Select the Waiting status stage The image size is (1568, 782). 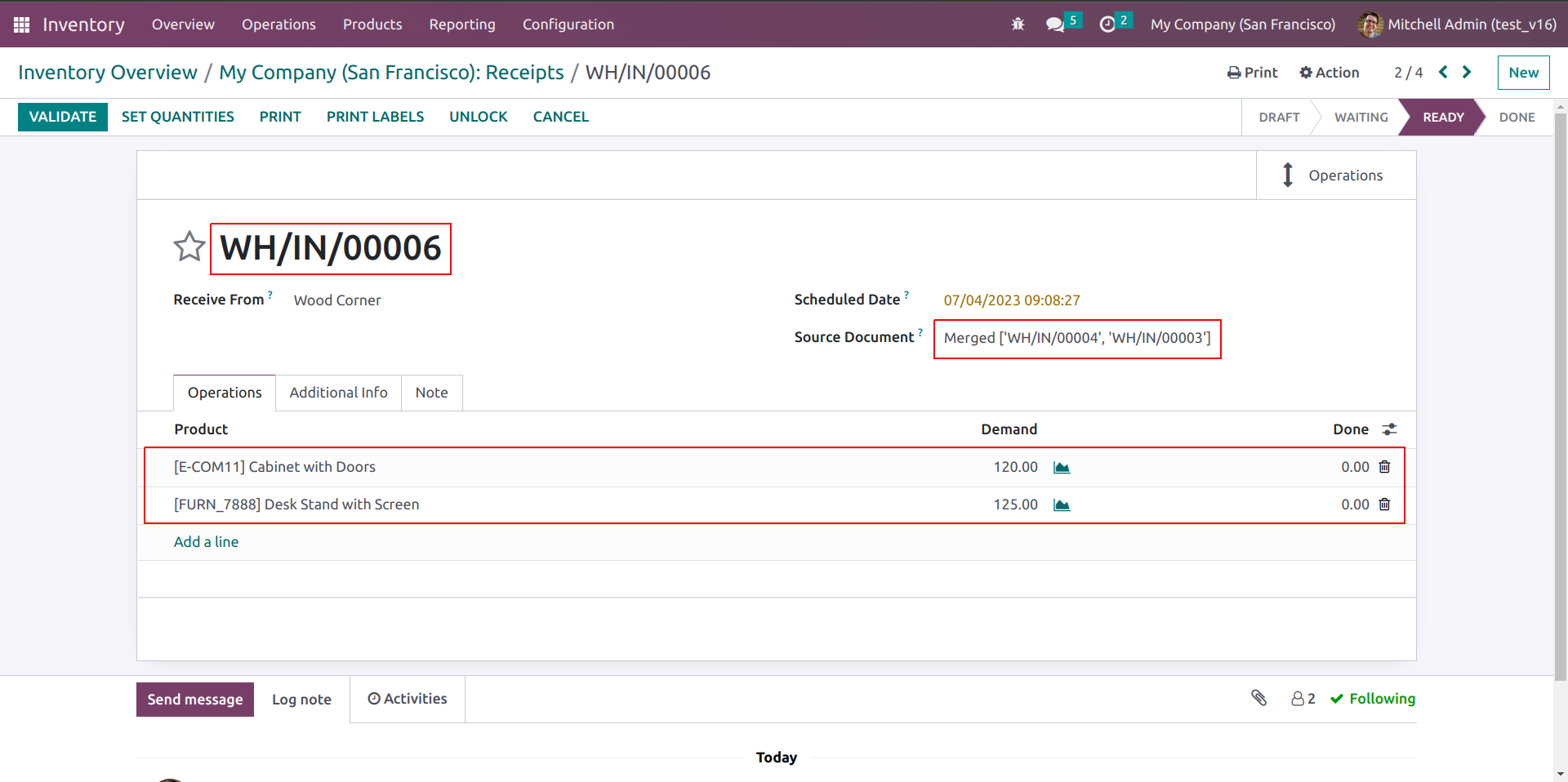click(1361, 118)
